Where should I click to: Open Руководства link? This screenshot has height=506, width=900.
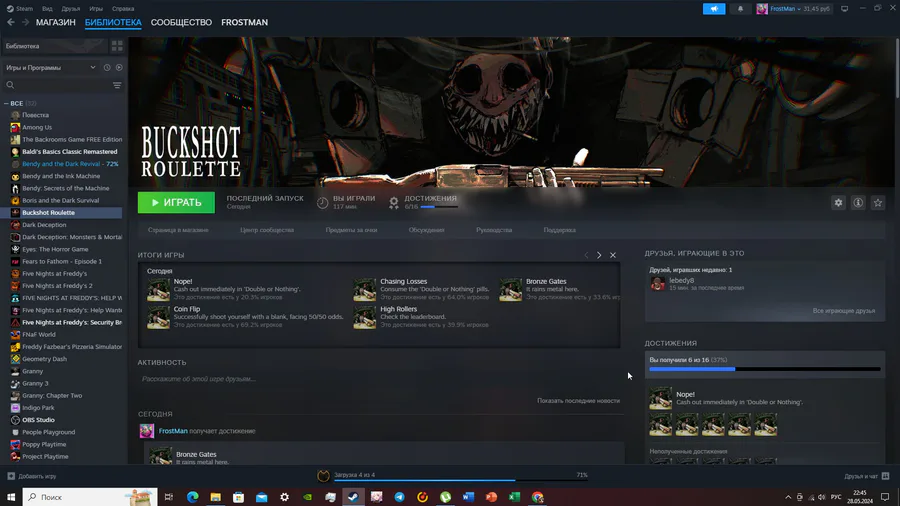click(x=494, y=229)
